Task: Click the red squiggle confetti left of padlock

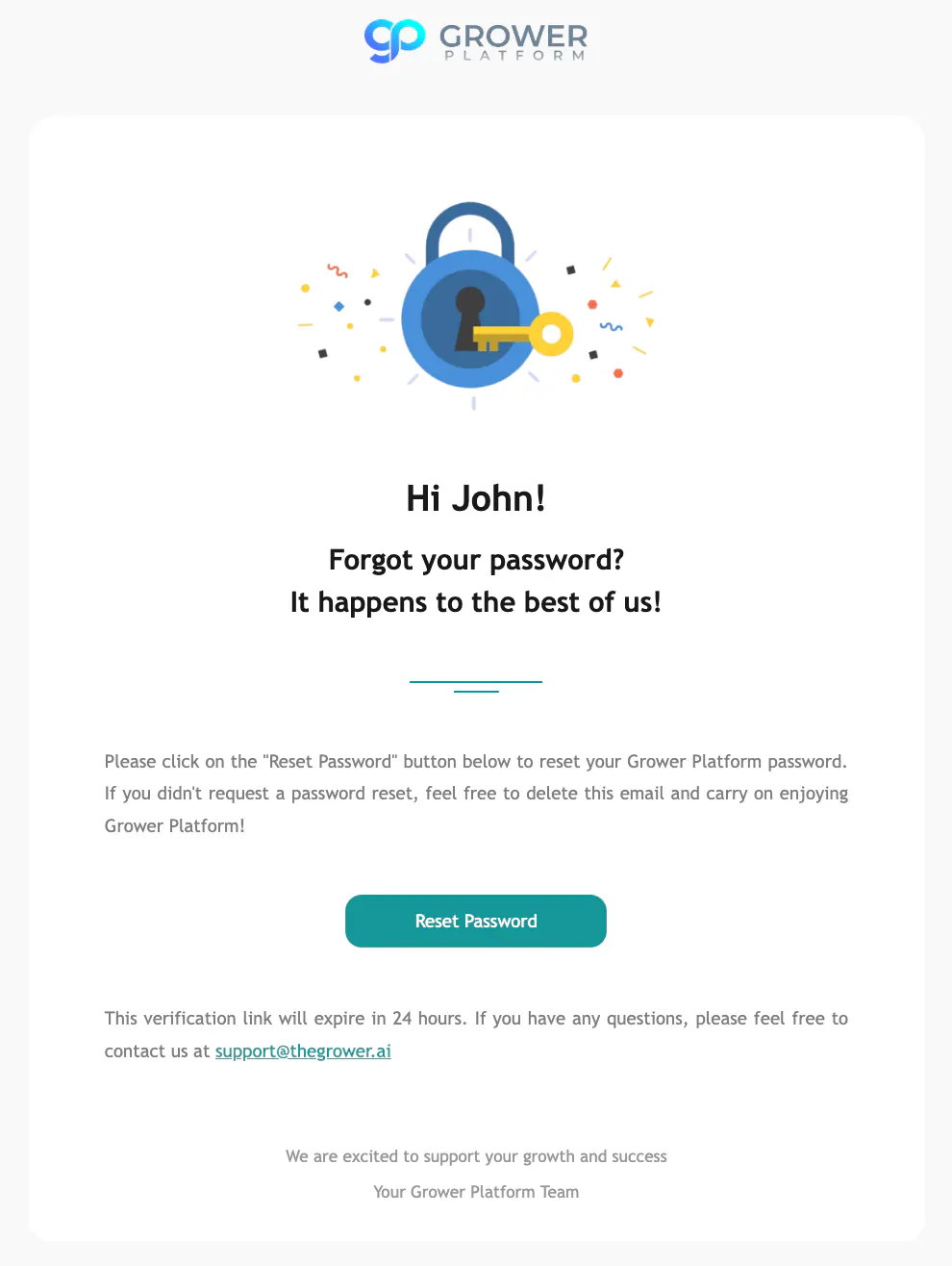Action: [337, 270]
